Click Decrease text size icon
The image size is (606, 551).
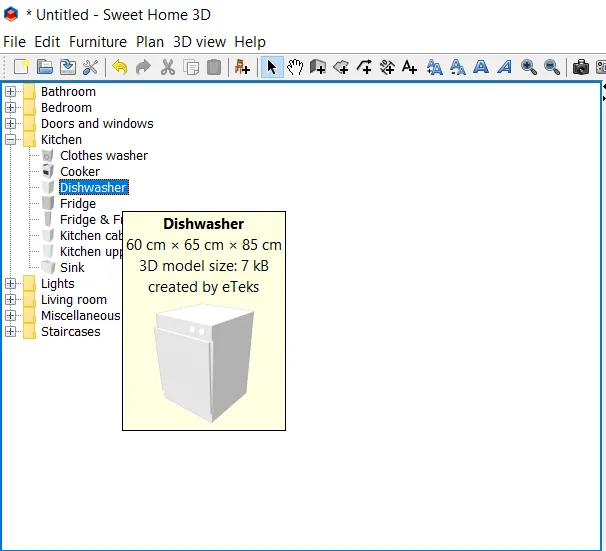[x=458, y=67]
